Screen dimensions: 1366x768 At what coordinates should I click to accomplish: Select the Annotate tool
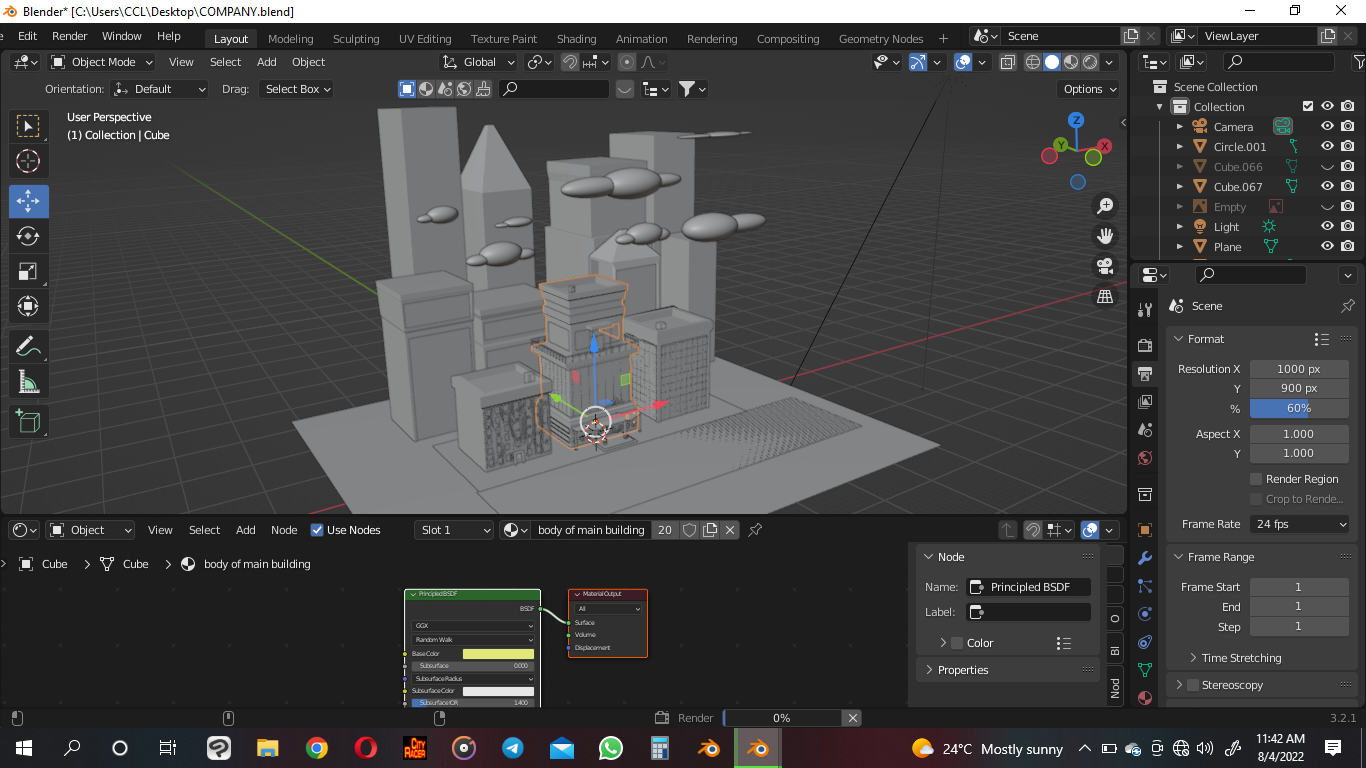28,347
